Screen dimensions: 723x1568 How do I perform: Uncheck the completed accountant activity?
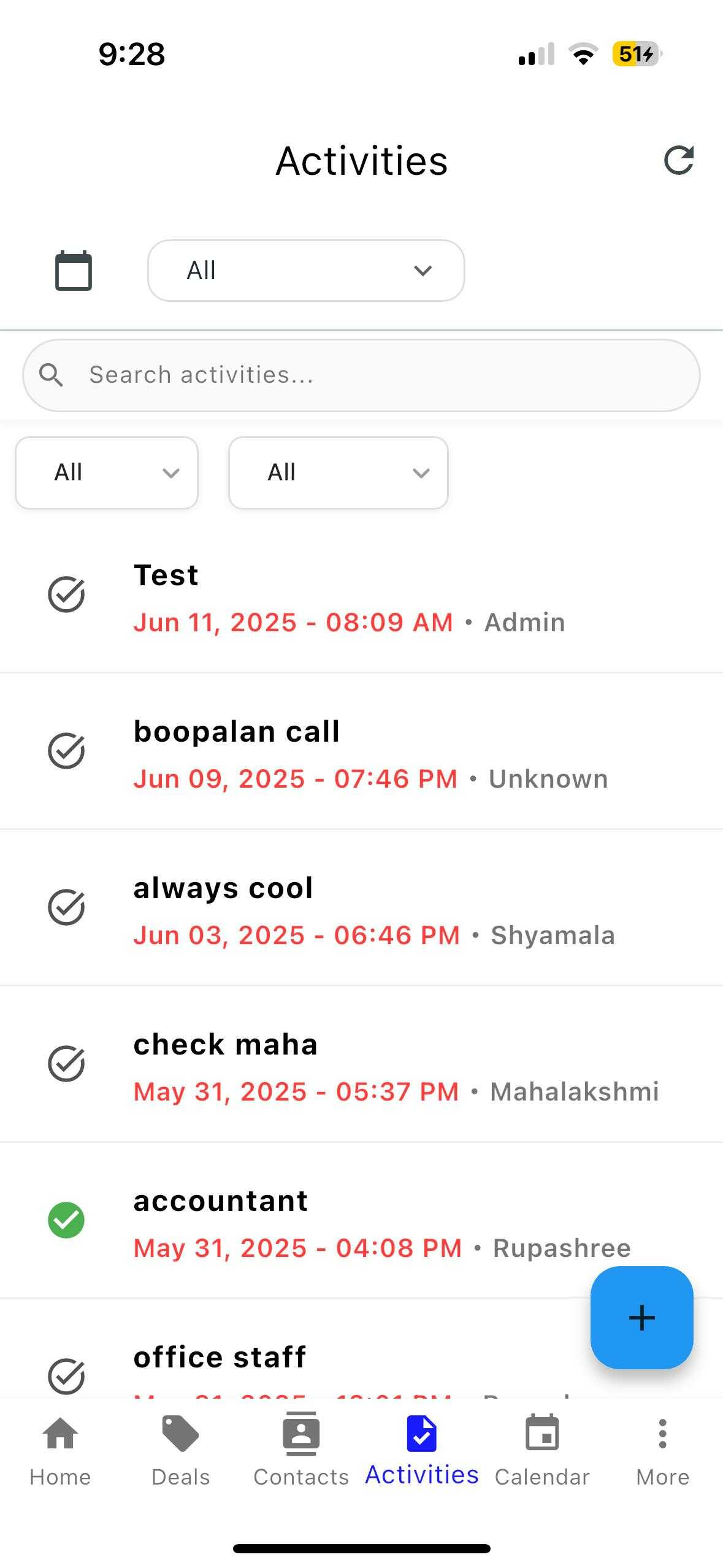(66, 1220)
